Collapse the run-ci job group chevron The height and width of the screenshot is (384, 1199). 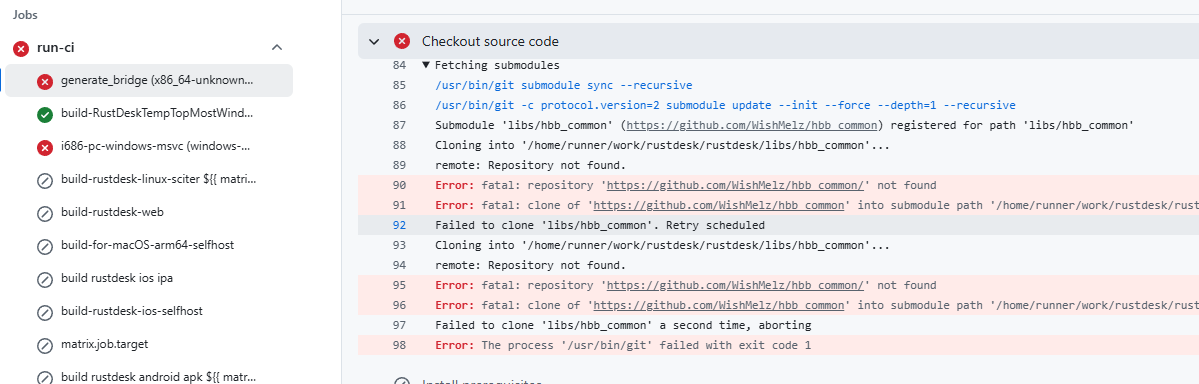278,47
